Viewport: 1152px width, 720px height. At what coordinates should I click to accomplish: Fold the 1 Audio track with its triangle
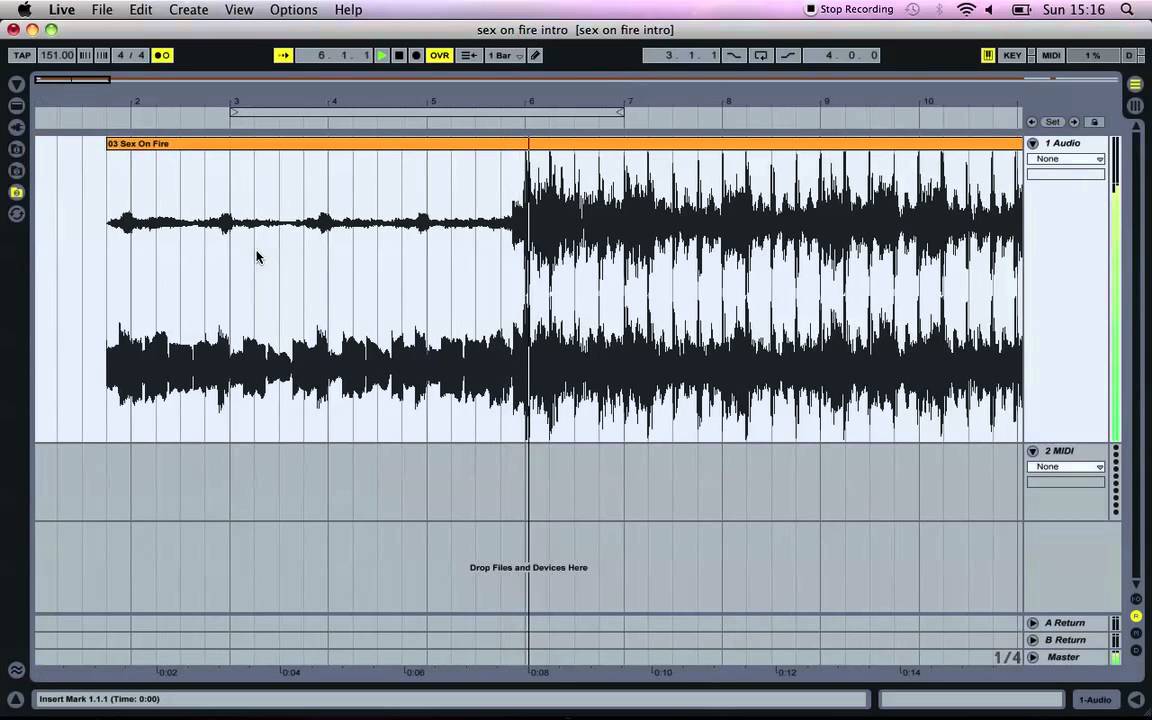tap(1033, 143)
